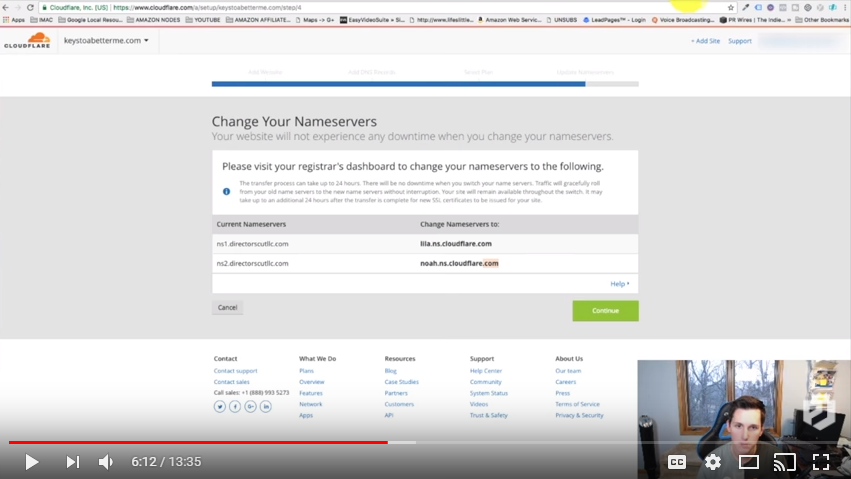Open the Press footer link

562,393
